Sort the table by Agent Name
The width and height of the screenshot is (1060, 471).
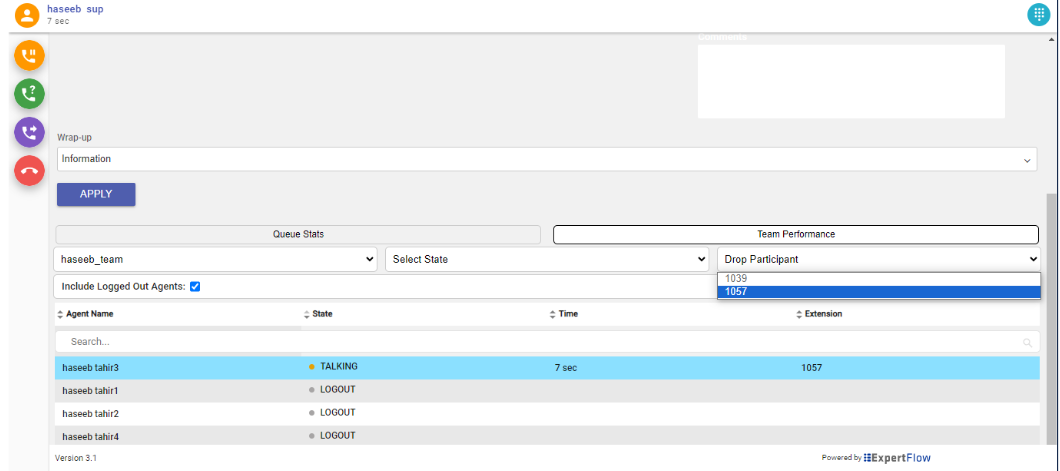pyautogui.click(x=90, y=314)
